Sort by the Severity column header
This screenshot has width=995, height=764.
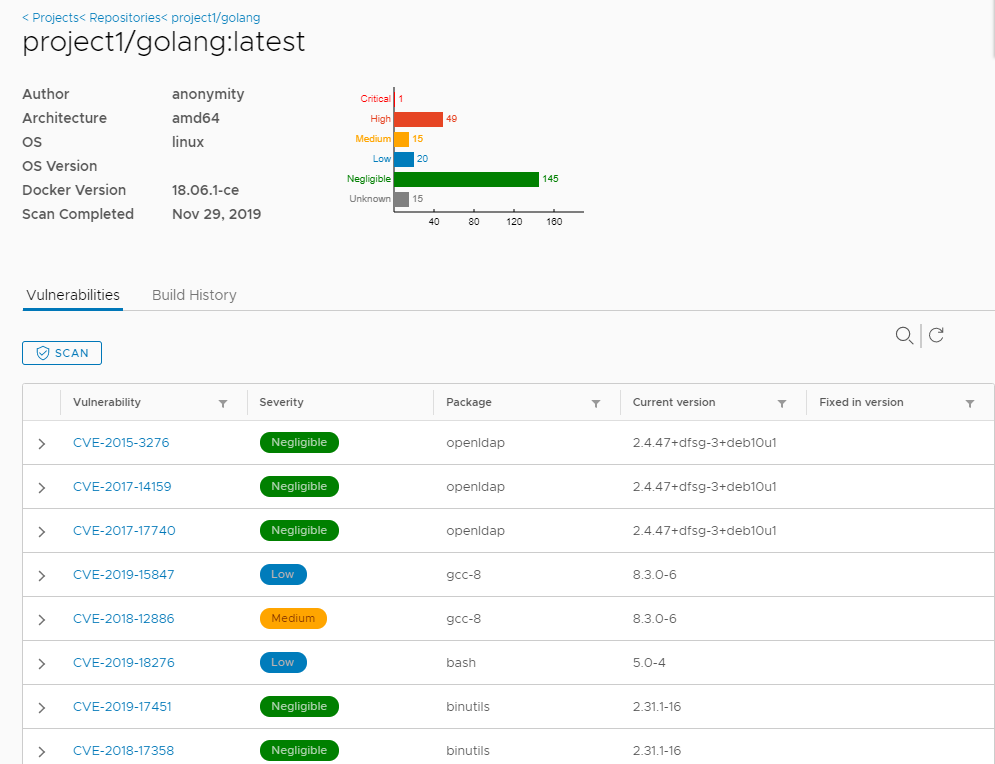[281, 403]
